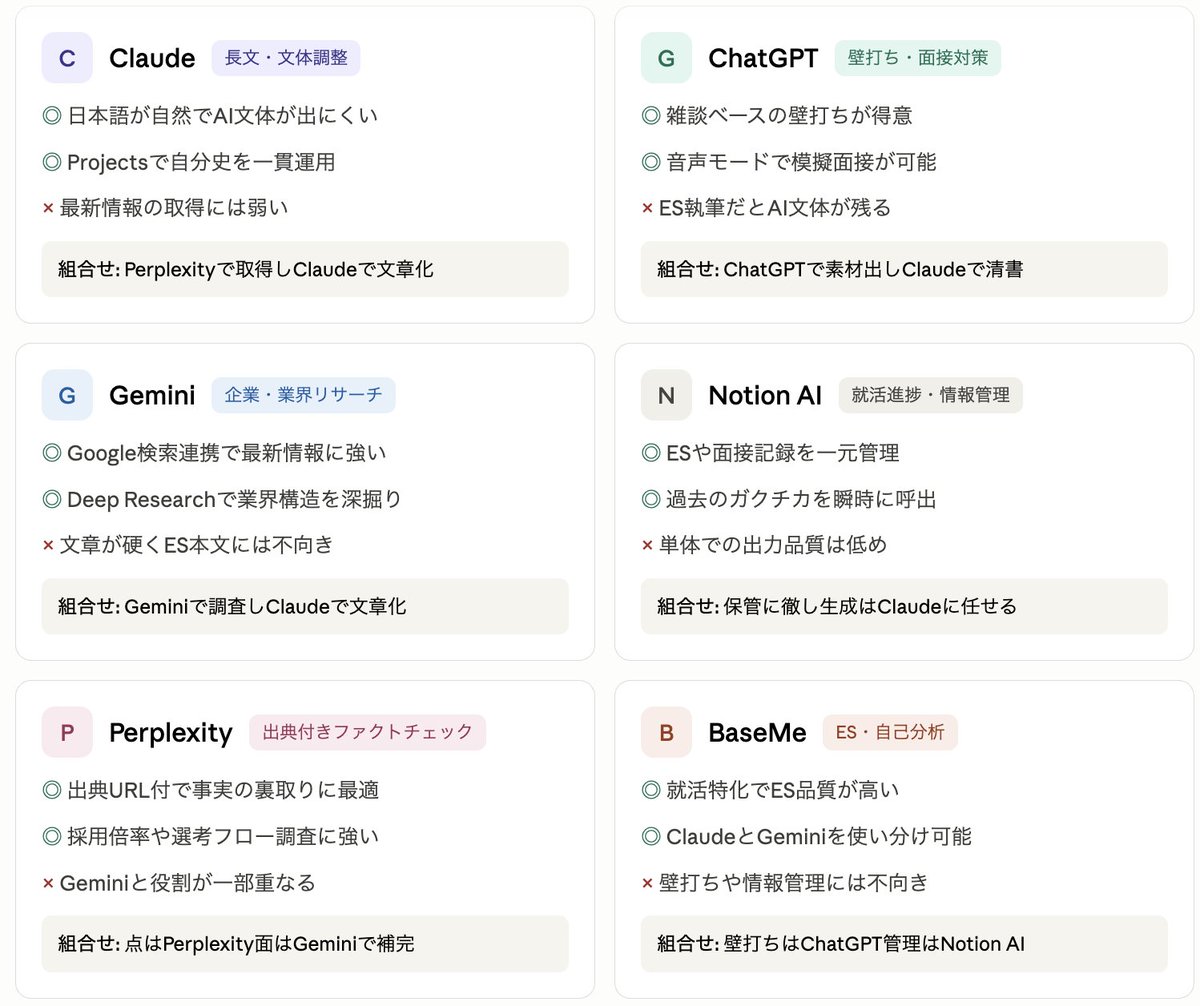This screenshot has height=1006, width=1200.
Task: Click the line ESや面接記録を一元管理
Action: pyautogui.click(x=770, y=453)
